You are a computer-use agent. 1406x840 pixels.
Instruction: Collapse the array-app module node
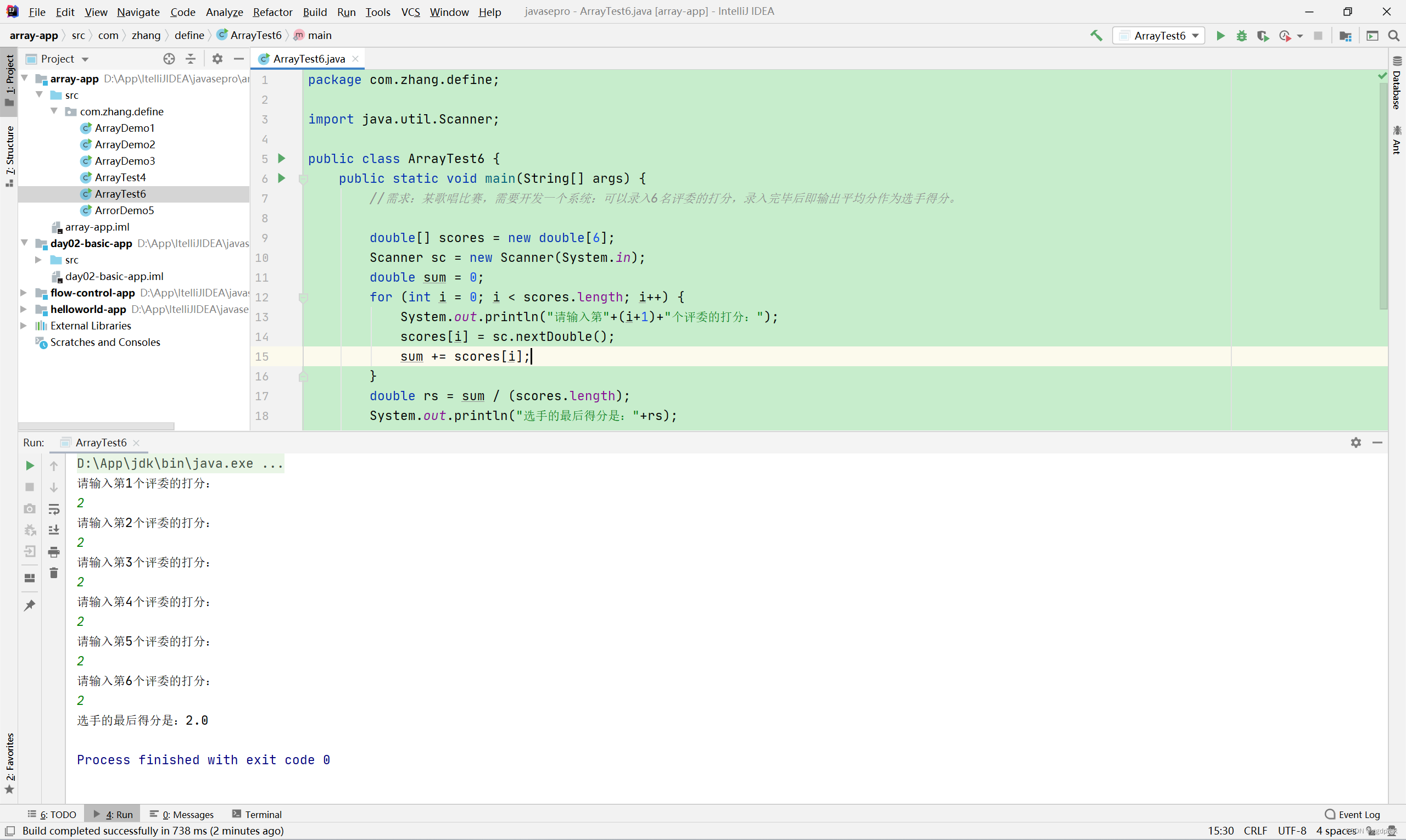(x=25, y=78)
